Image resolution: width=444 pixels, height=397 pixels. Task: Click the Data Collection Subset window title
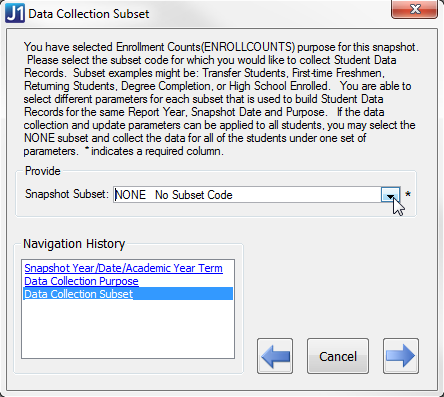tap(89, 14)
